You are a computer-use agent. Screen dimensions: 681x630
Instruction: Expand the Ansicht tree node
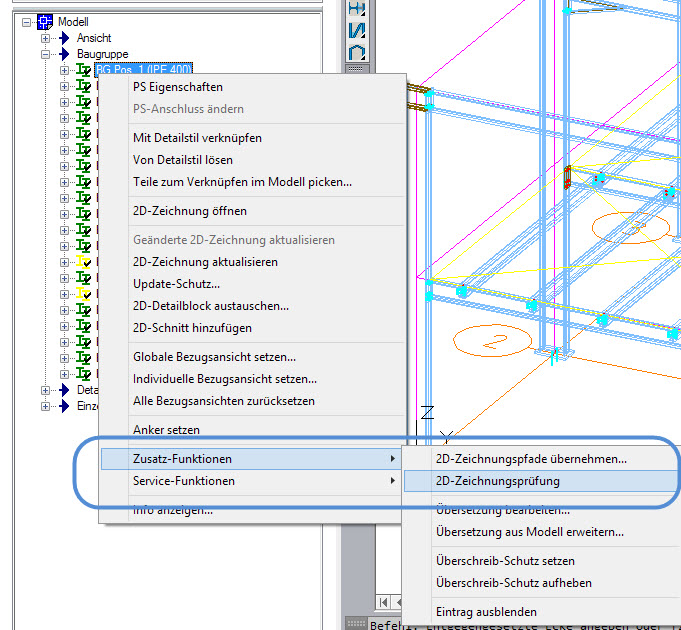[46, 38]
